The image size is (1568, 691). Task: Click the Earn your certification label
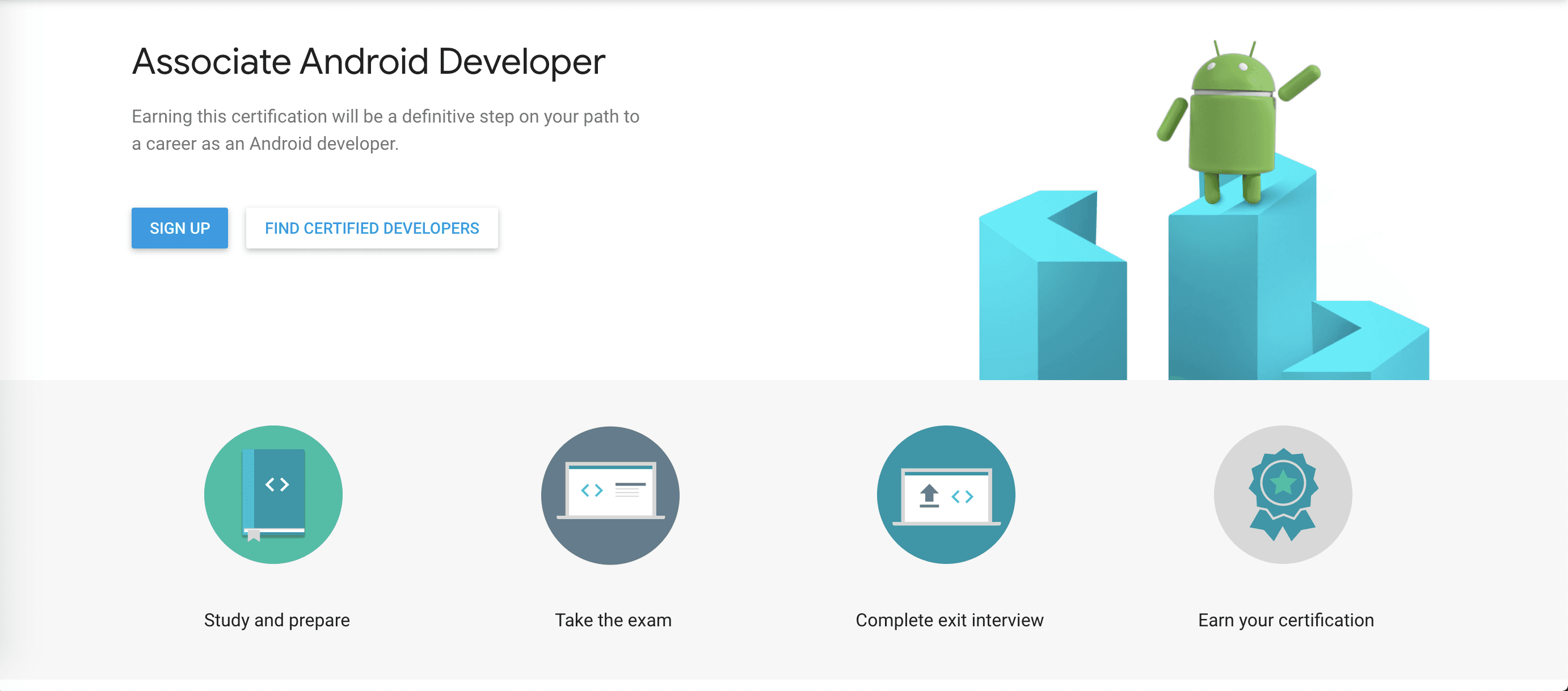coord(1285,620)
